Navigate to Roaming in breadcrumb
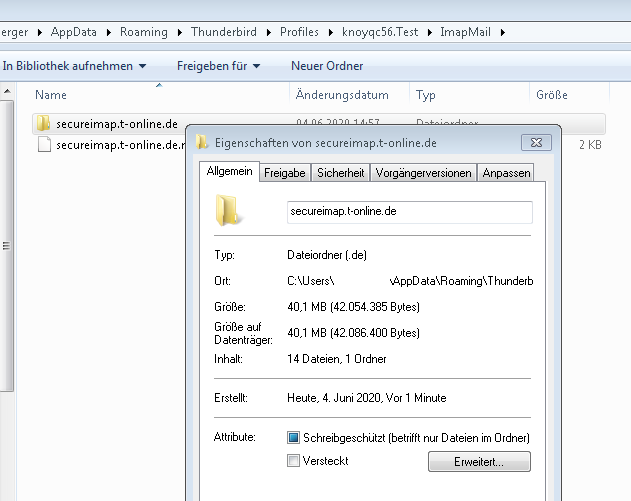631x501 pixels. (x=144, y=32)
